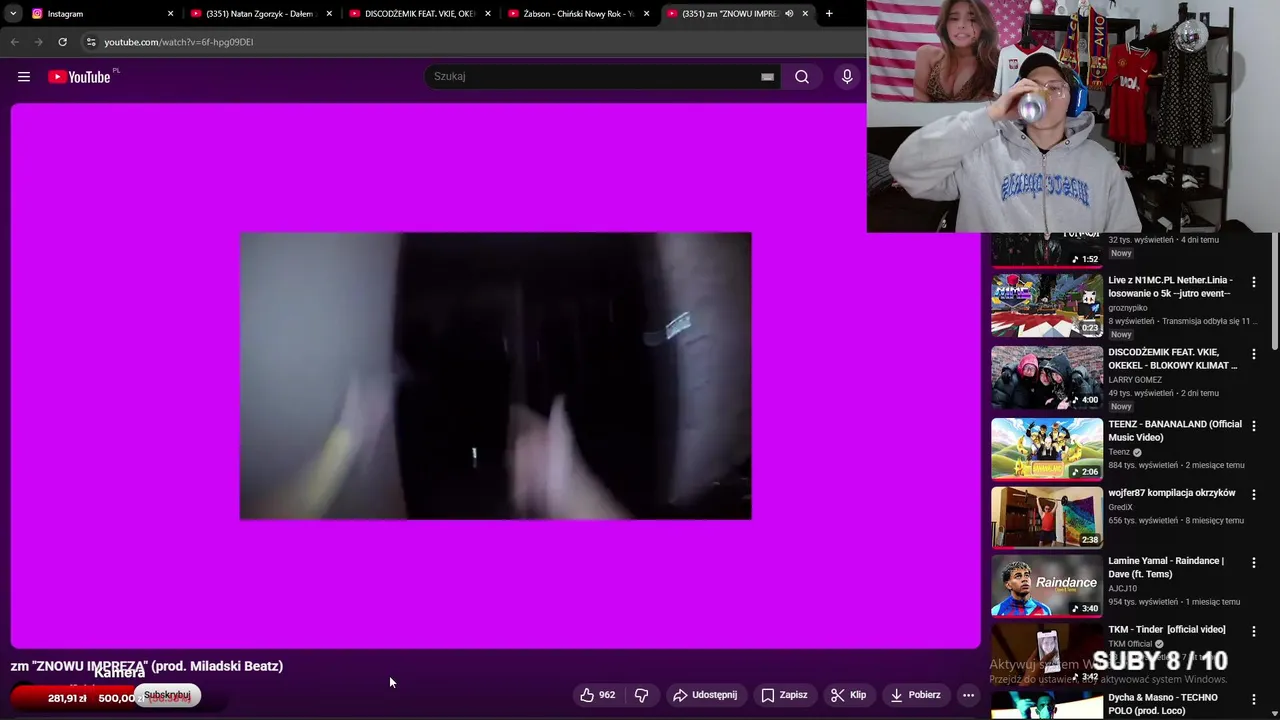1280x720 pixels.
Task: Open TKM Tinder thumbnail
Action: tap(1047, 653)
